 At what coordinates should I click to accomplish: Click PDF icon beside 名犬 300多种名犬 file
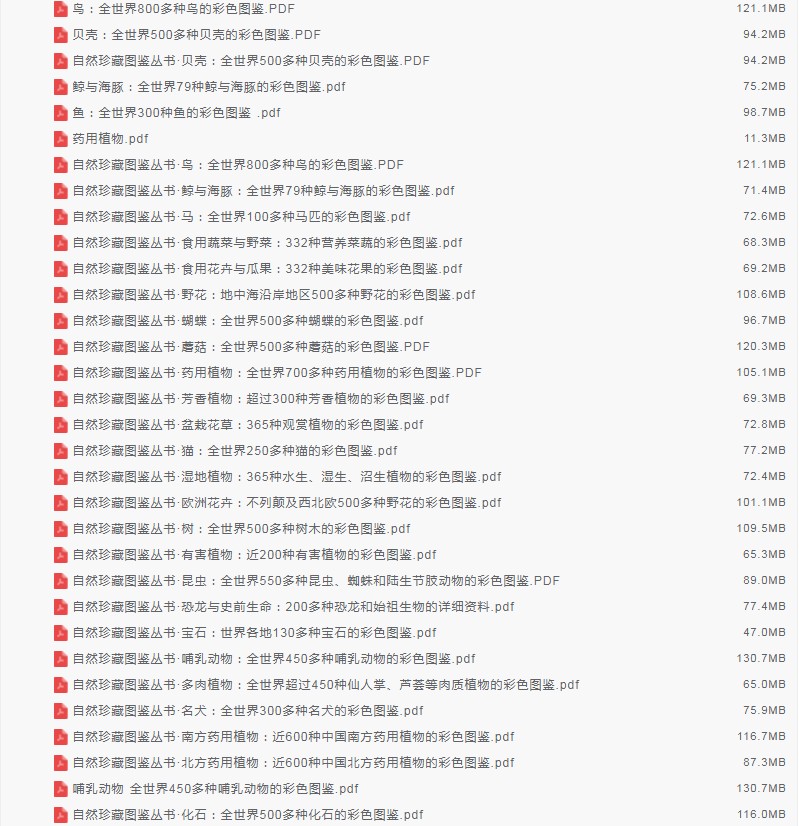[61, 711]
